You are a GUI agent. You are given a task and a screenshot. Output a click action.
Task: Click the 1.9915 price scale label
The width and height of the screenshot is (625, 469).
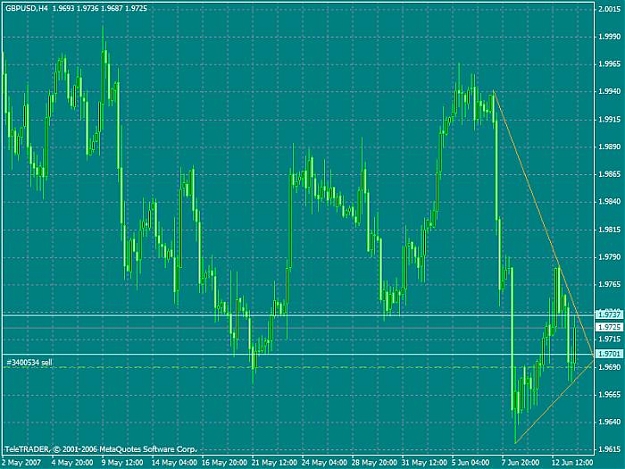(x=610, y=119)
